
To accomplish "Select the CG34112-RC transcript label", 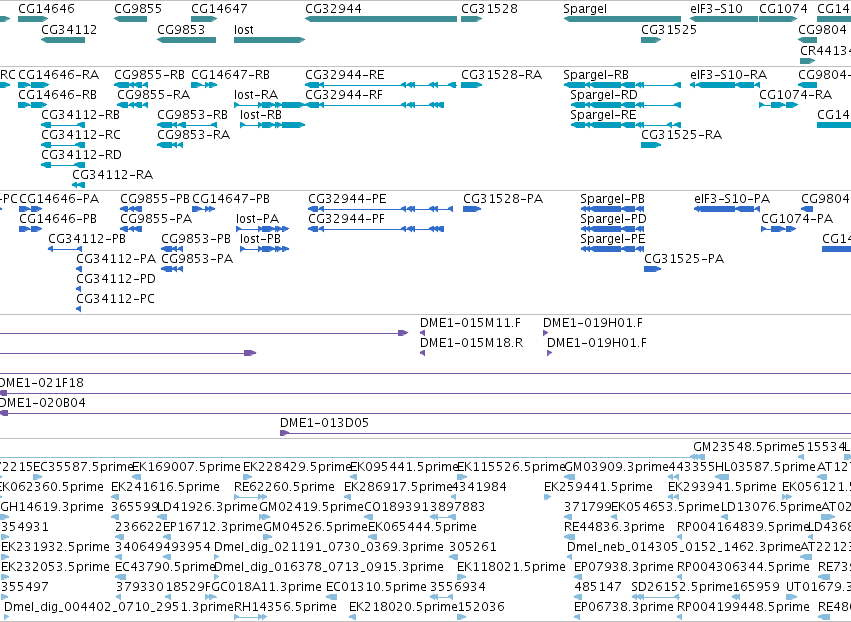I will 81,135.
